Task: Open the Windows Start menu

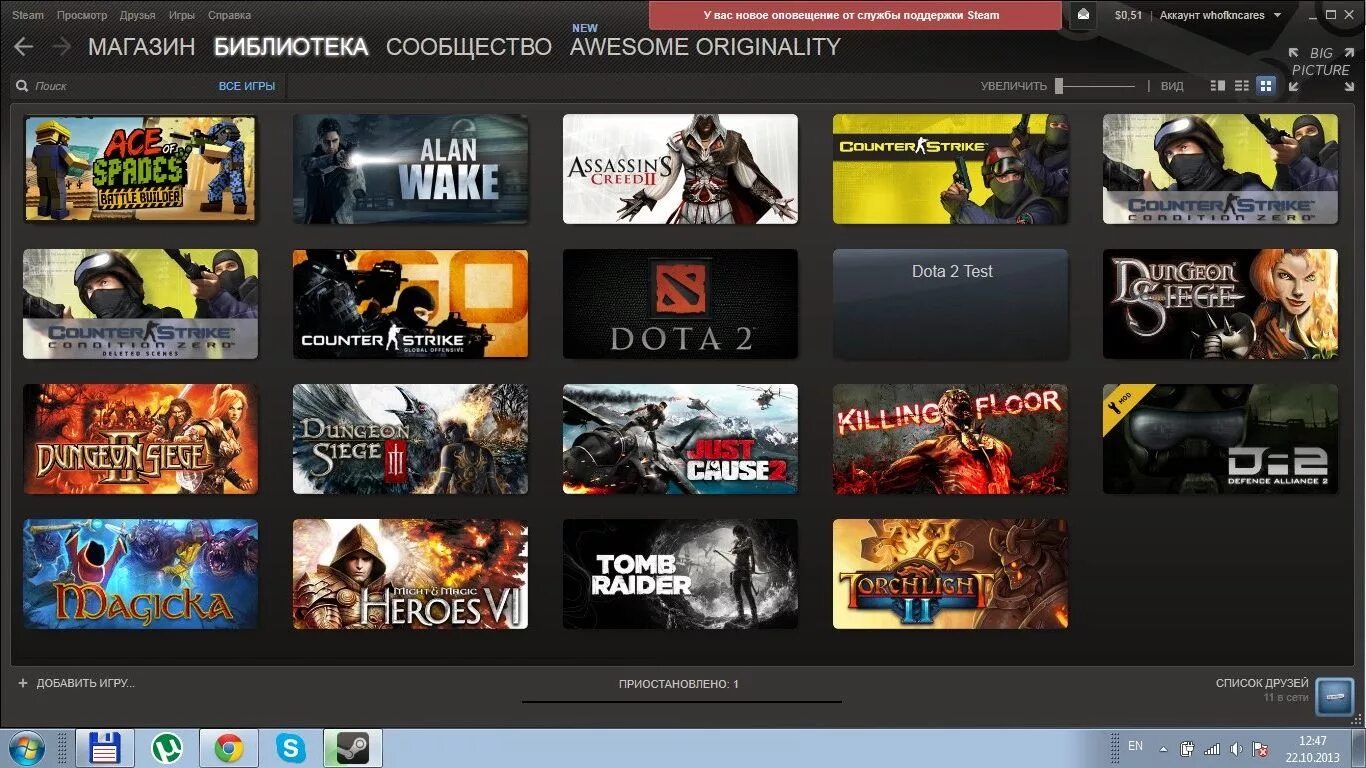Action: (x=27, y=748)
